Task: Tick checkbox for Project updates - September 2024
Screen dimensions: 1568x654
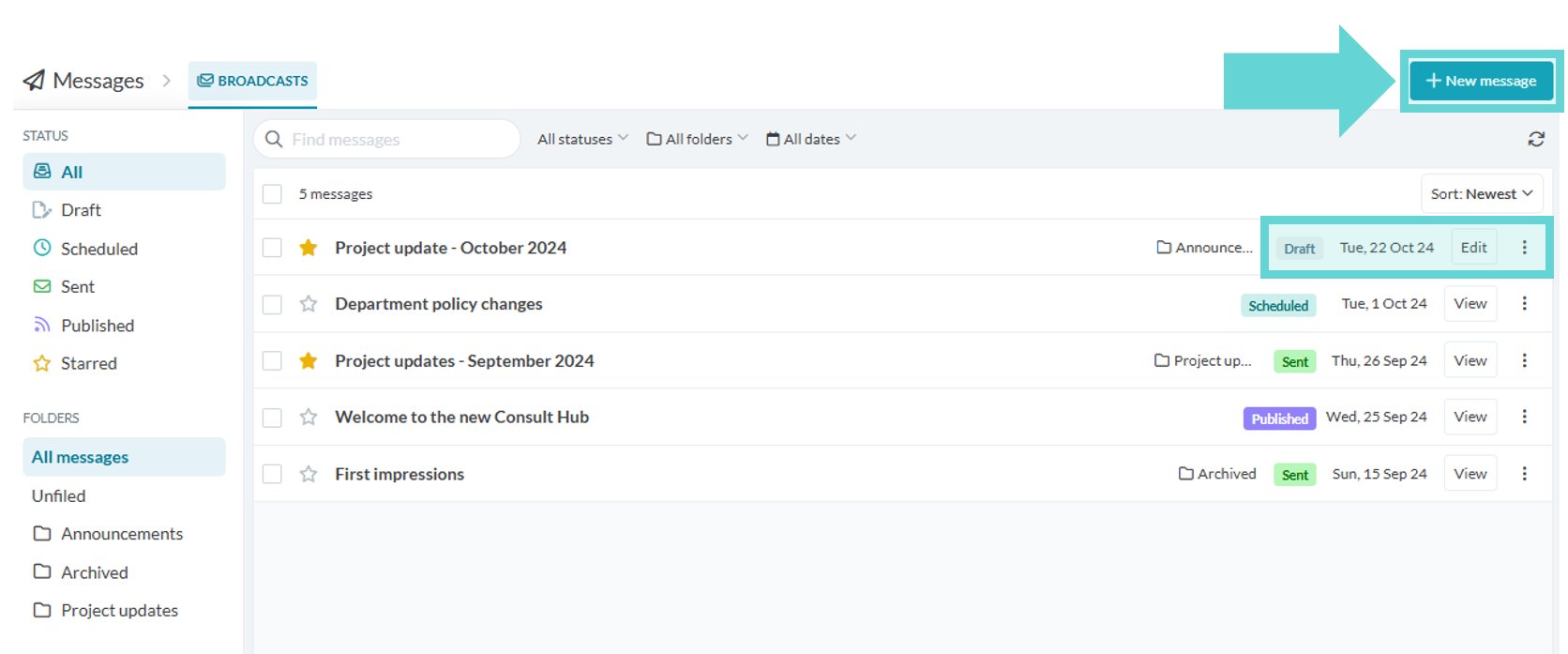Action: click(x=272, y=361)
